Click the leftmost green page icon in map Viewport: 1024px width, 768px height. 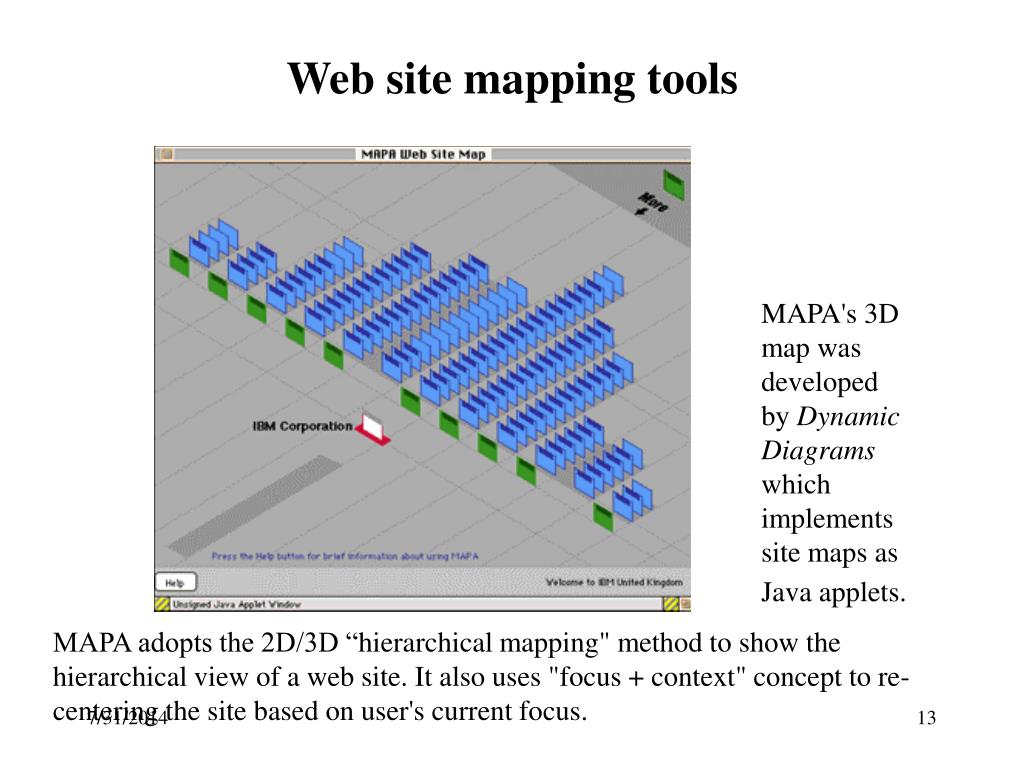[179, 263]
